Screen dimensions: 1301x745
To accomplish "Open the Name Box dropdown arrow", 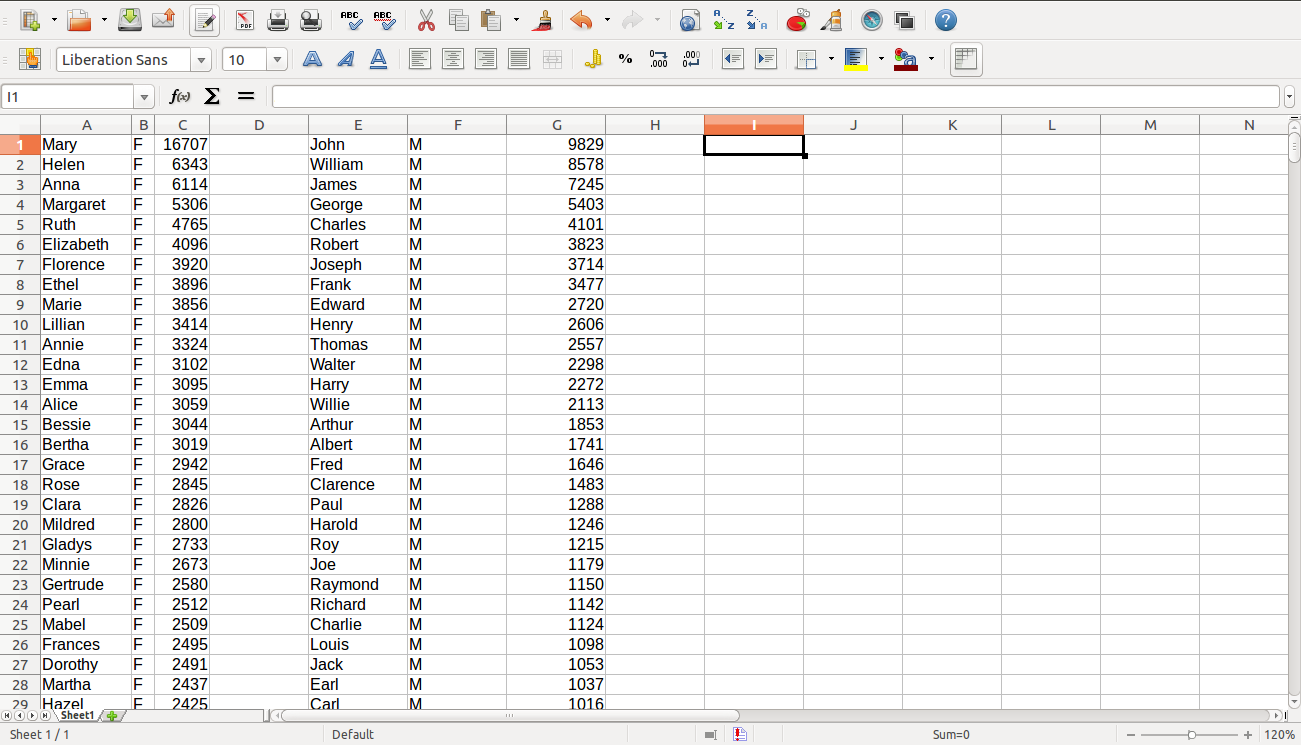I will click(145, 97).
